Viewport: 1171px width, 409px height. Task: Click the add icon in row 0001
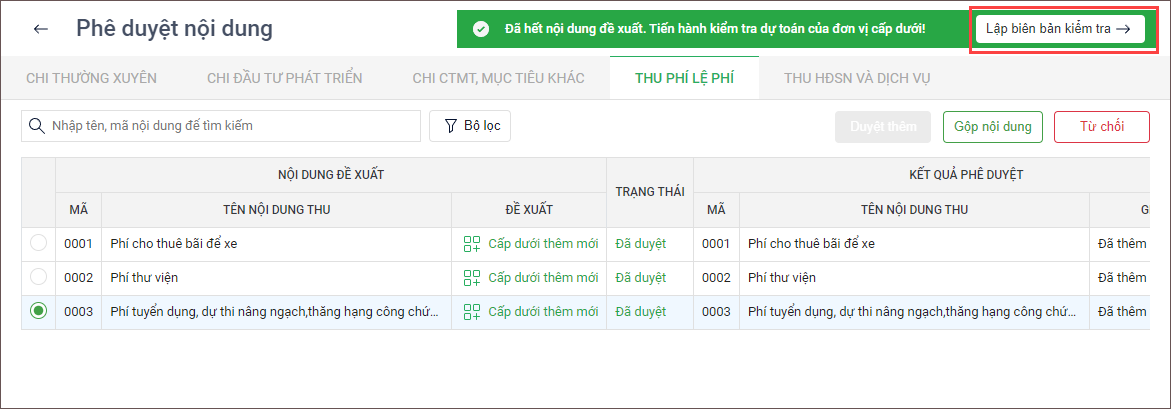pos(472,243)
